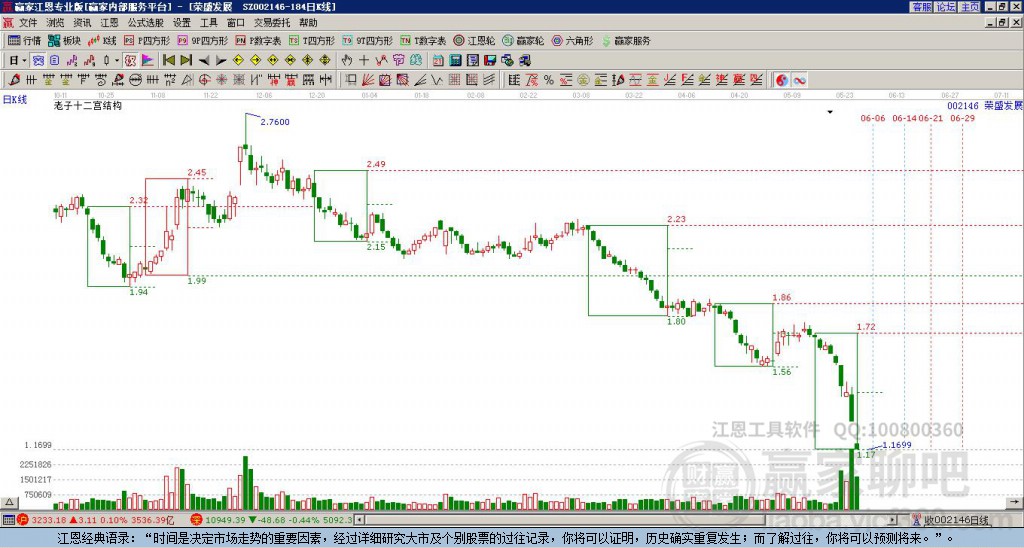
Task: Open the 江恩 menu
Action: [x=109, y=23]
